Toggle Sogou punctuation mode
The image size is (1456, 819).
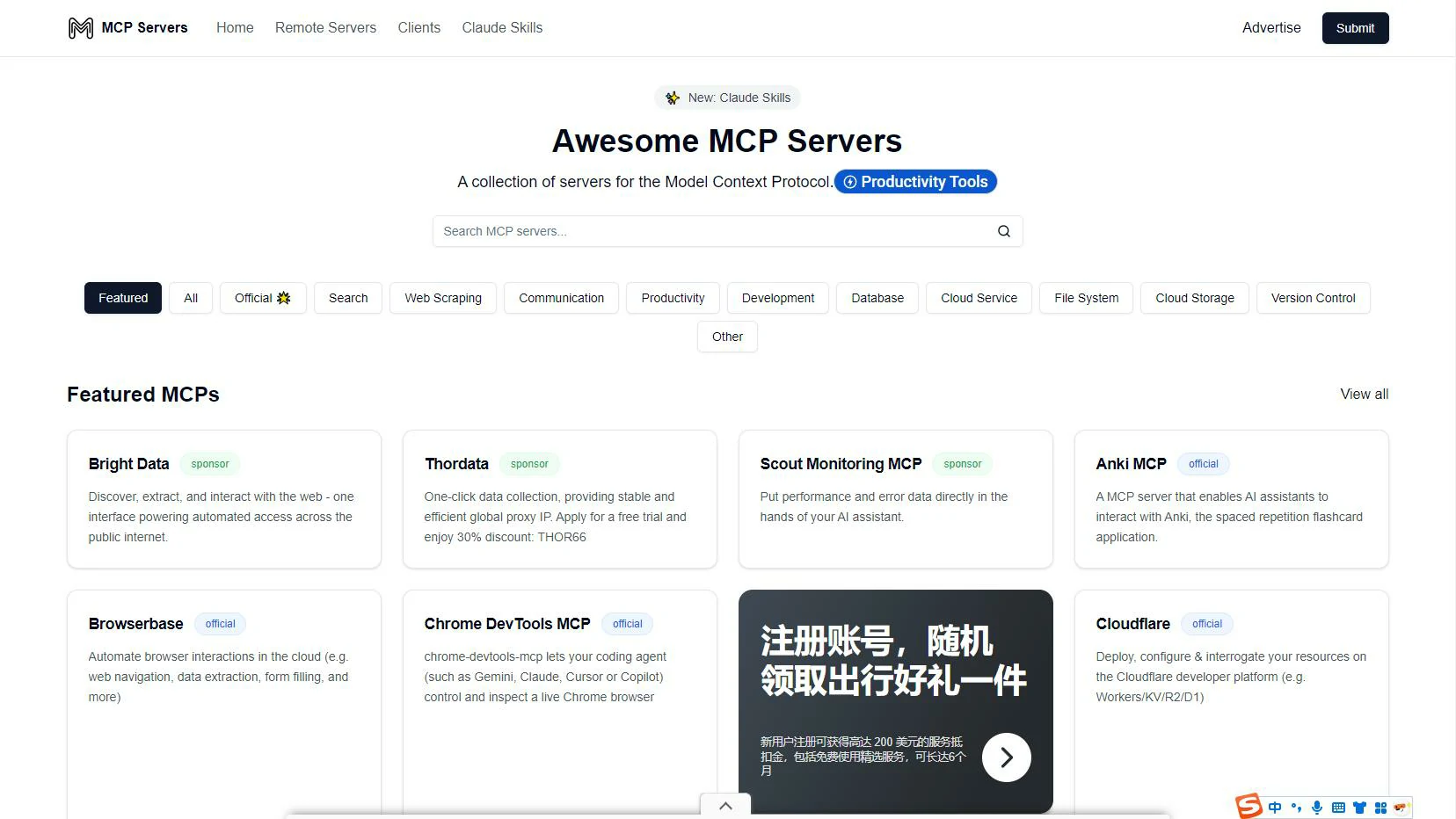[1296, 808]
